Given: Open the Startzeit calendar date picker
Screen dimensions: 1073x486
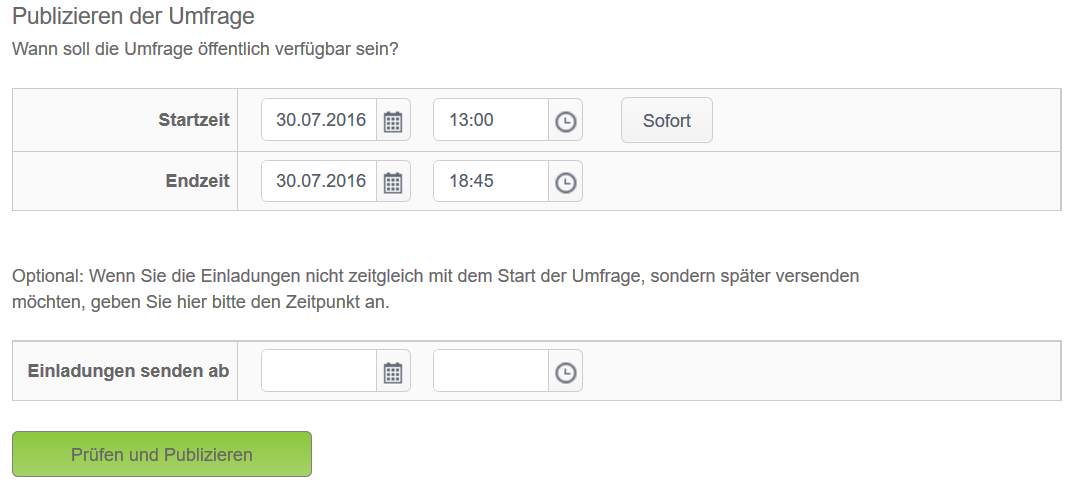Looking at the screenshot, I should (x=393, y=120).
